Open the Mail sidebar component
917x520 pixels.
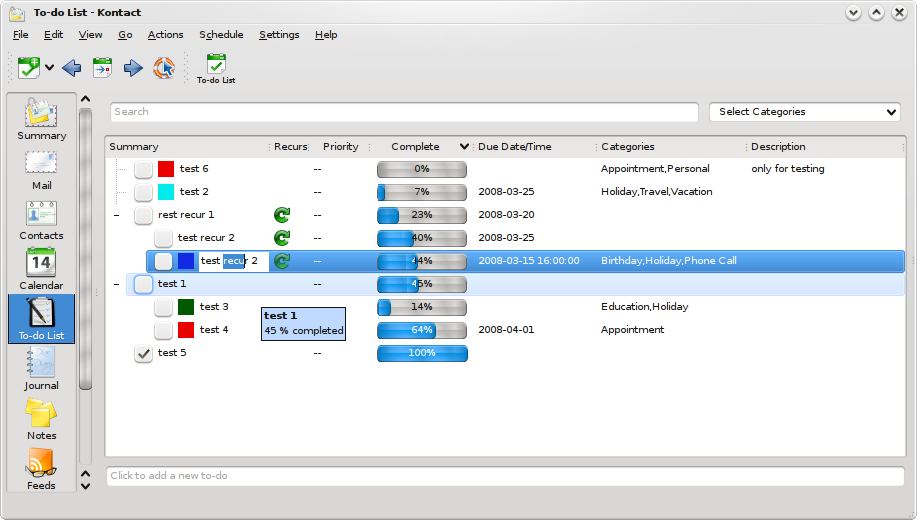coord(42,170)
